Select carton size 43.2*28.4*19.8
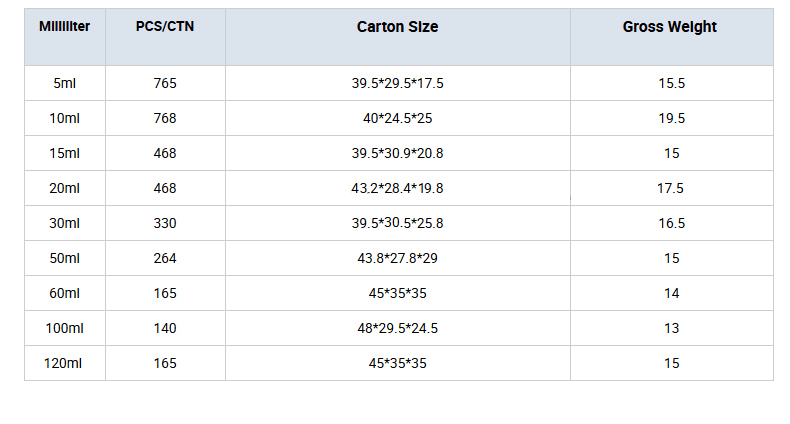Viewport: 790px width, 424px height. [x=398, y=188]
